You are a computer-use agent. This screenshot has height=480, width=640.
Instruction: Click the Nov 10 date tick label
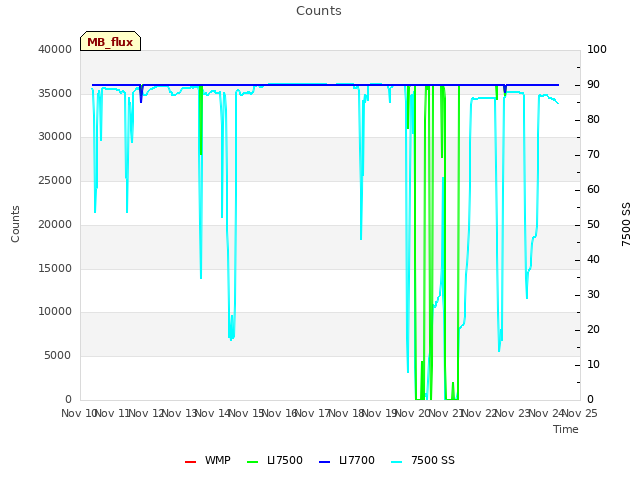click(x=78, y=413)
